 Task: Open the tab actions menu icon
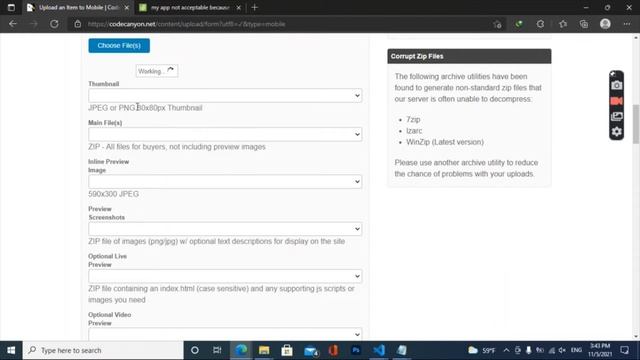[x=11, y=7]
